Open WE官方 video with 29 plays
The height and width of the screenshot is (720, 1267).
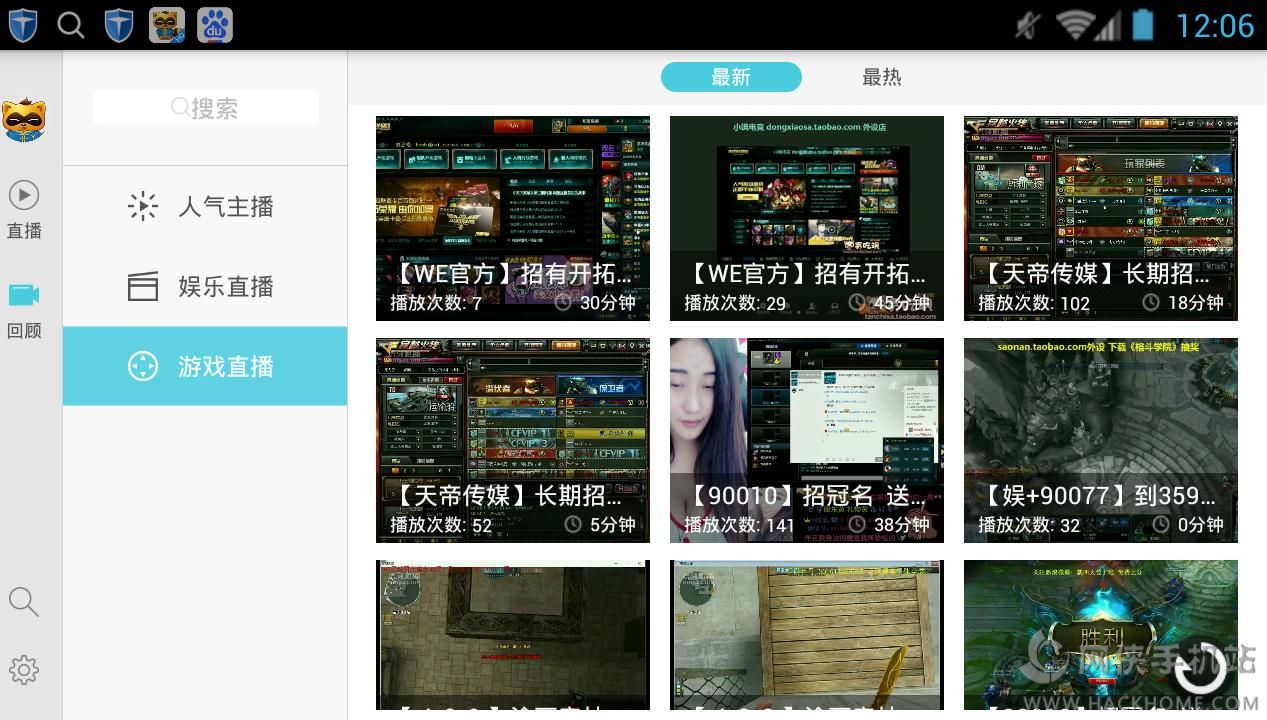click(807, 218)
